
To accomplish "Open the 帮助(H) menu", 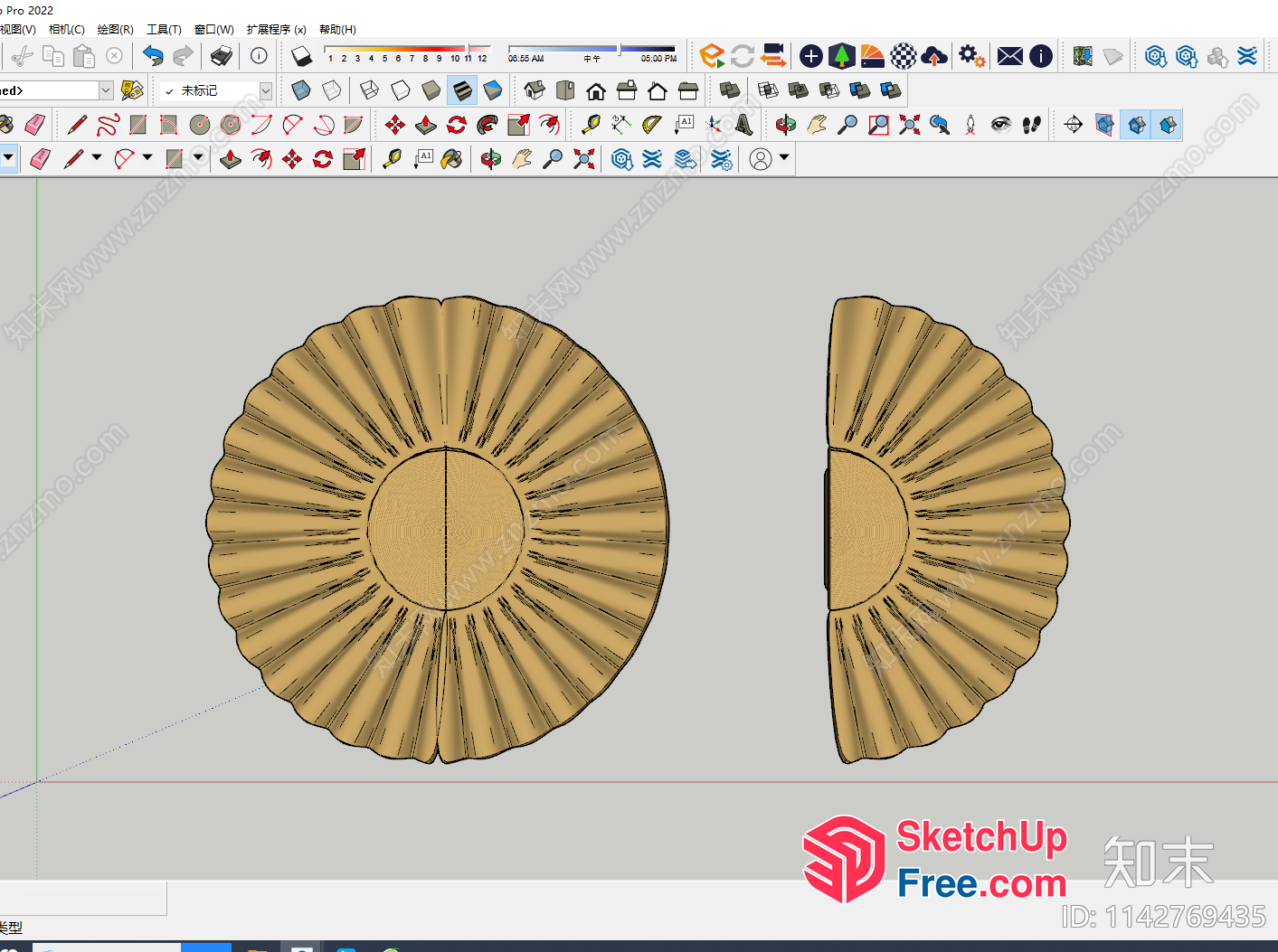I will [337, 30].
